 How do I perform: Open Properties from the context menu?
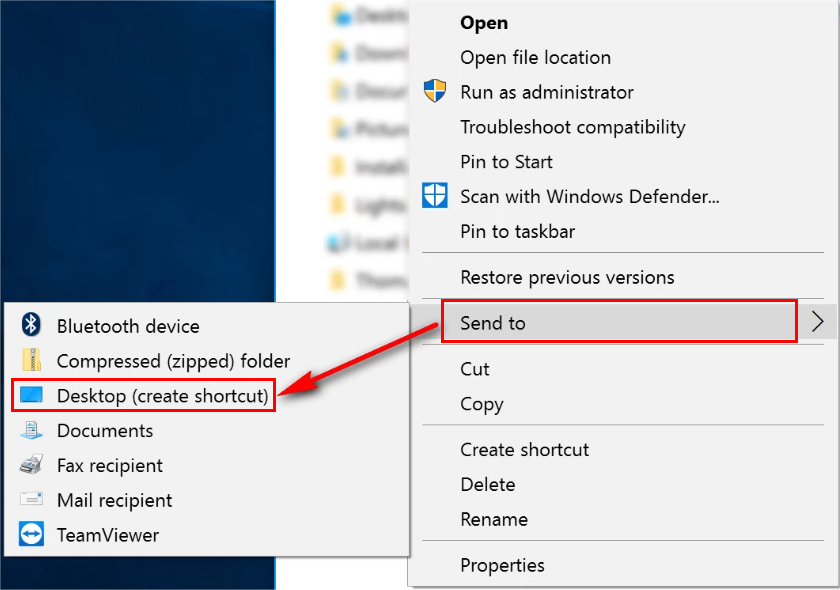502,565
